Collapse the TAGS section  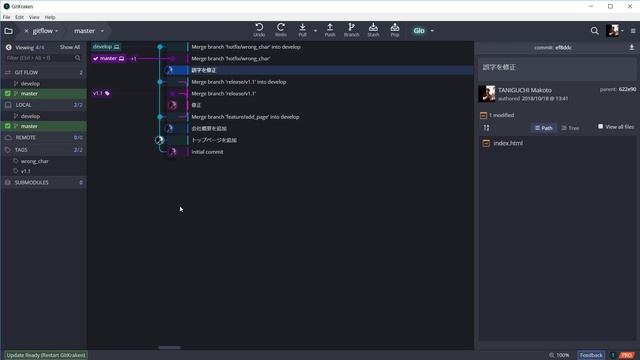(x=44, y=150)
